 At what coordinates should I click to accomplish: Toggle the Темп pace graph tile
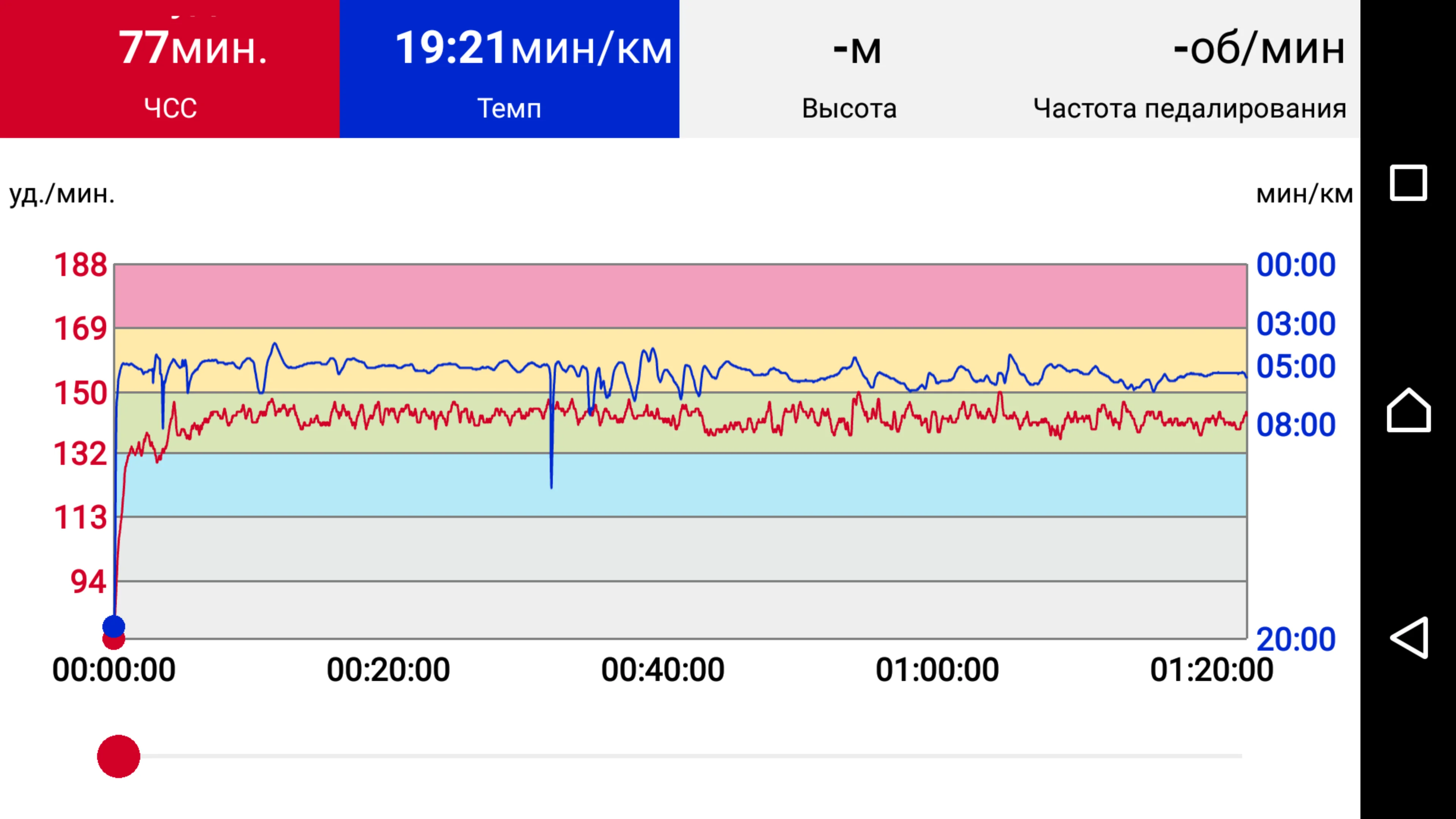(509, 69)
